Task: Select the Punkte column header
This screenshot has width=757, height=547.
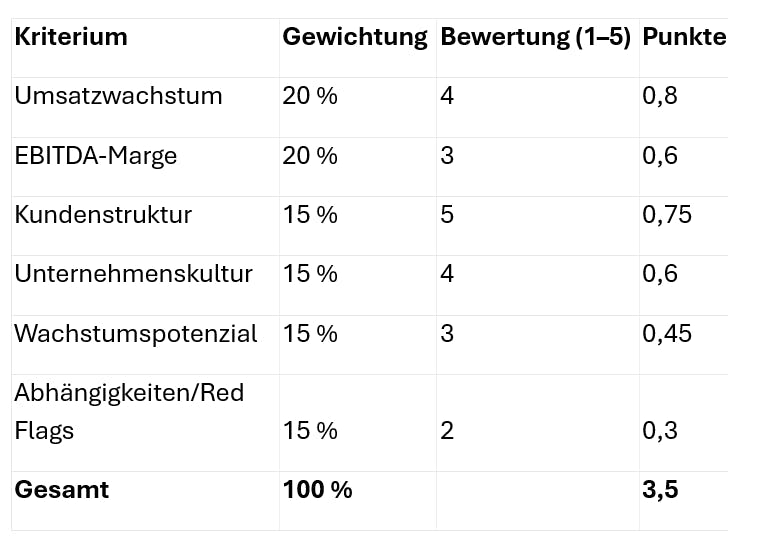Action: point(684,37)
